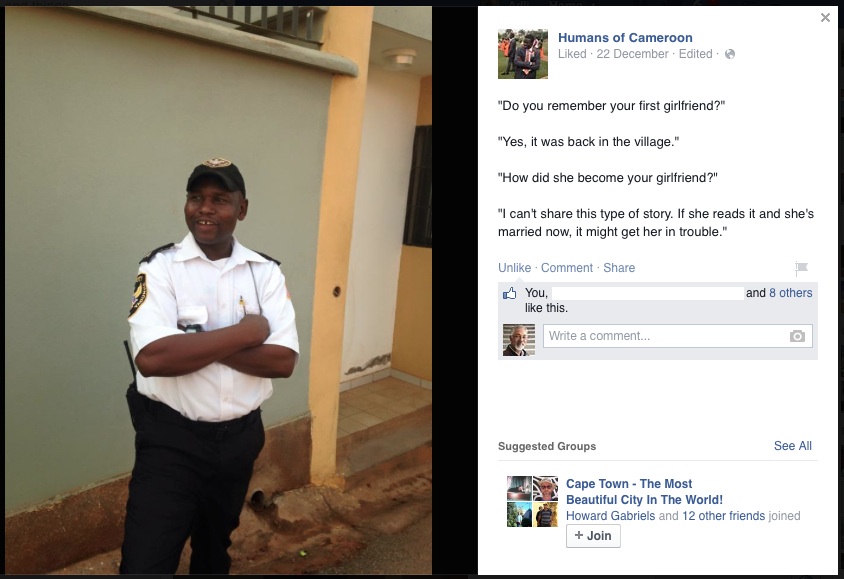
Task: Click the Comment link
Action: (567, 268)
